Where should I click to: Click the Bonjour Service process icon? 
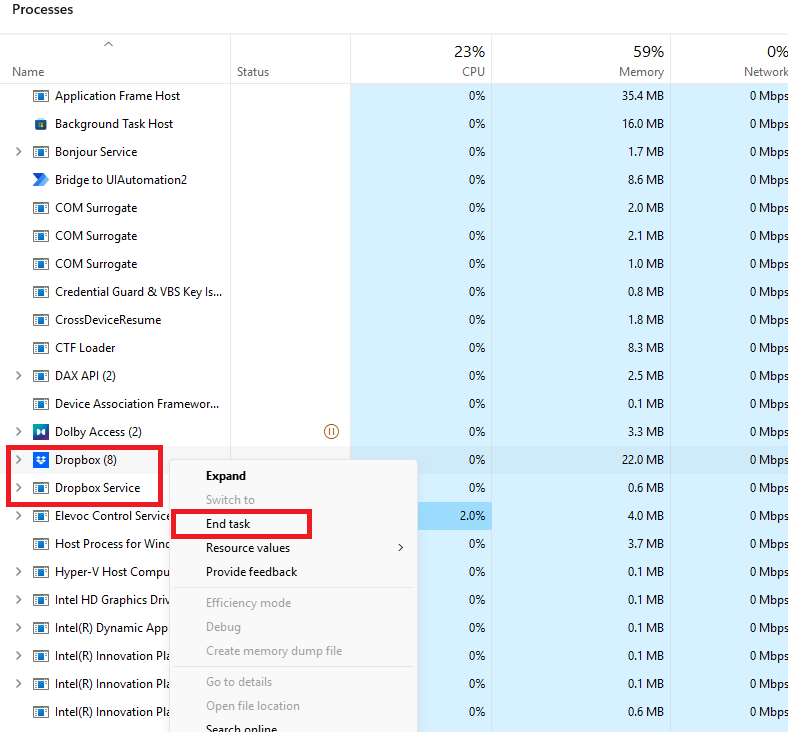pyautogui.click(x=41, y=152)
